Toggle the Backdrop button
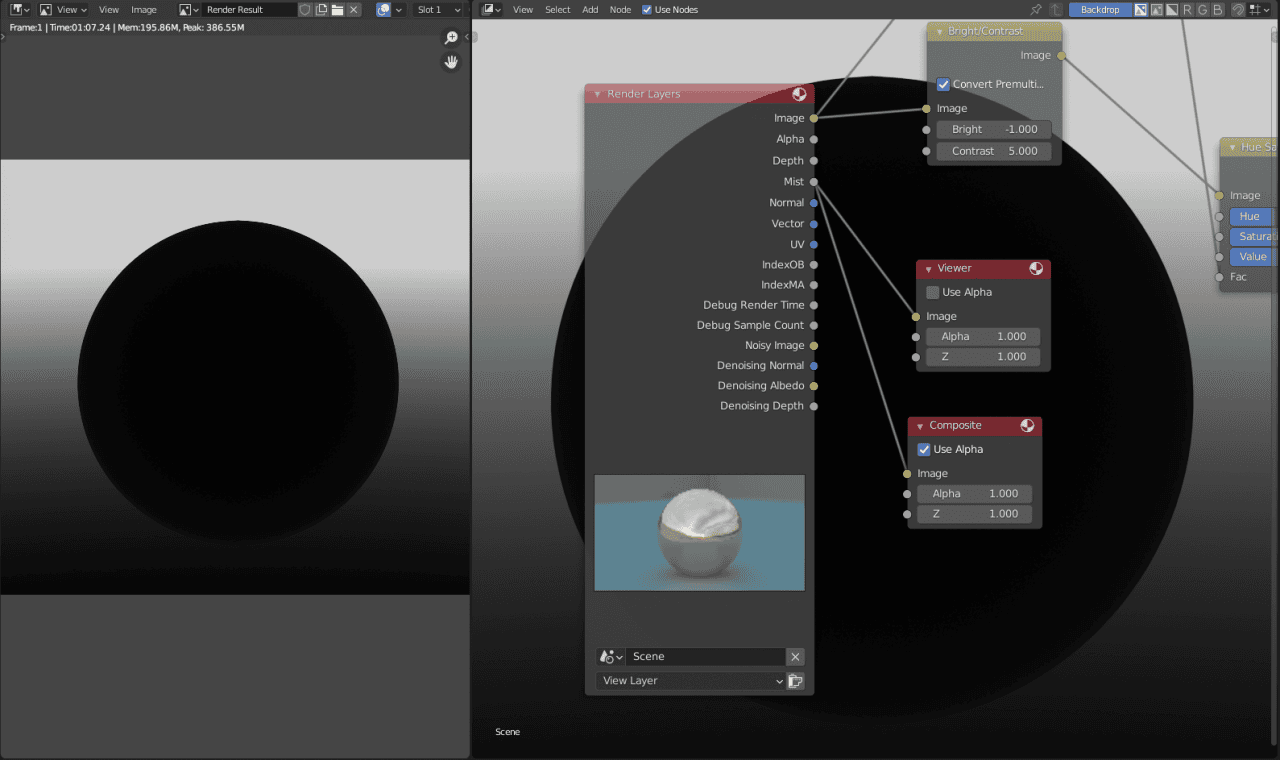This screenshot has width=1280, height=760. (x=1100, y=9)
